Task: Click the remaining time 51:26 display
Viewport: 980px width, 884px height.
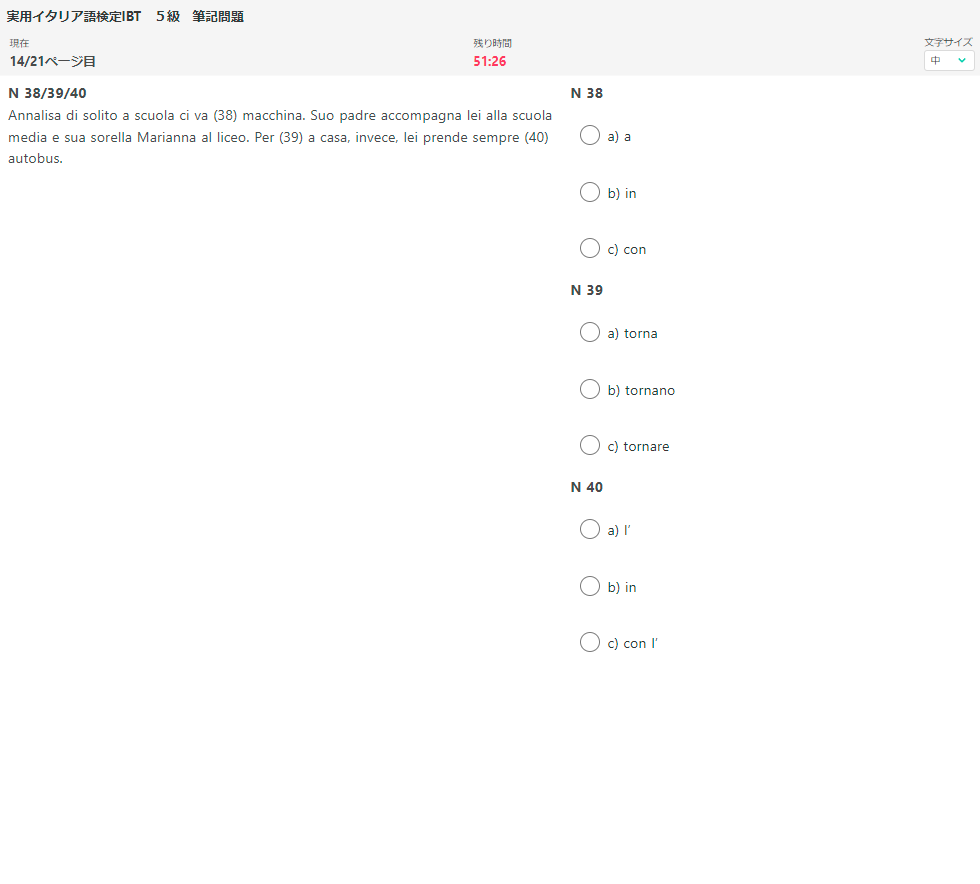Action: (x=489, y=61)
